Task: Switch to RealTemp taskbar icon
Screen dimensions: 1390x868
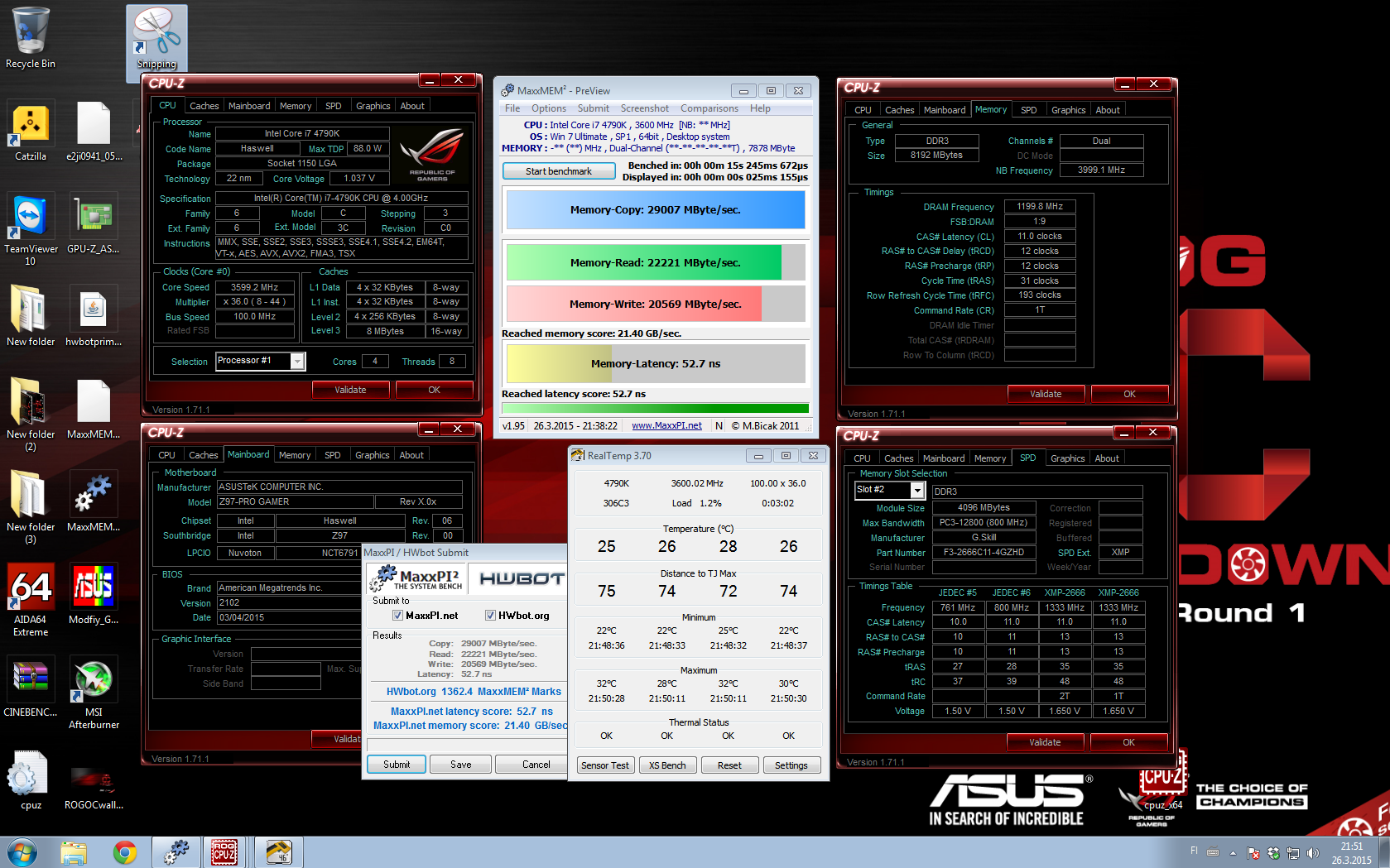Action: click(278, 852)
